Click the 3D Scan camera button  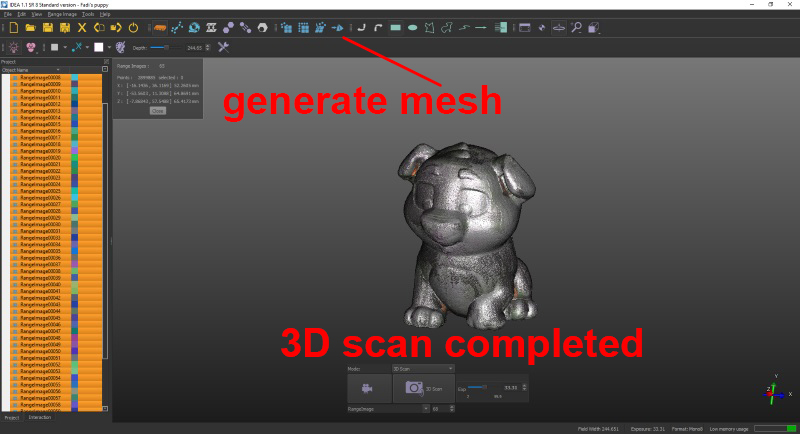click(x=423, y=389)
